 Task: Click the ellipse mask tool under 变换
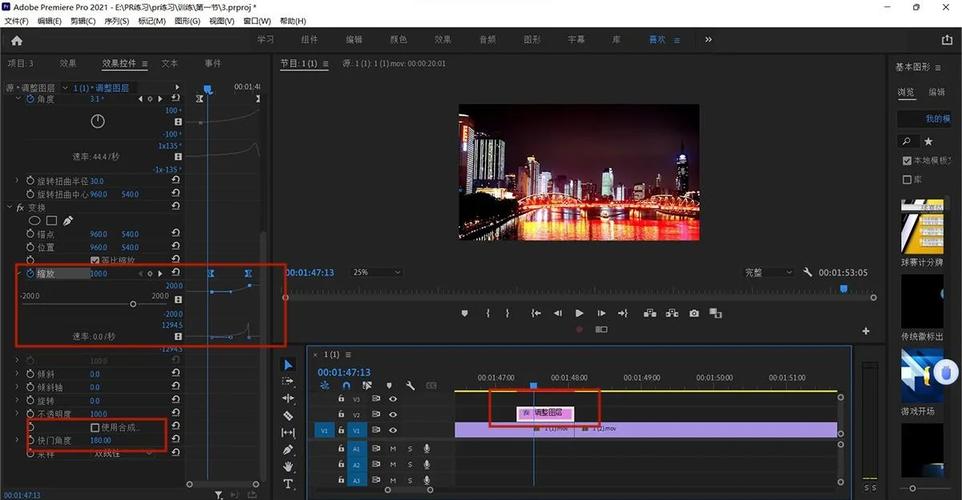(x=35, y=221)
